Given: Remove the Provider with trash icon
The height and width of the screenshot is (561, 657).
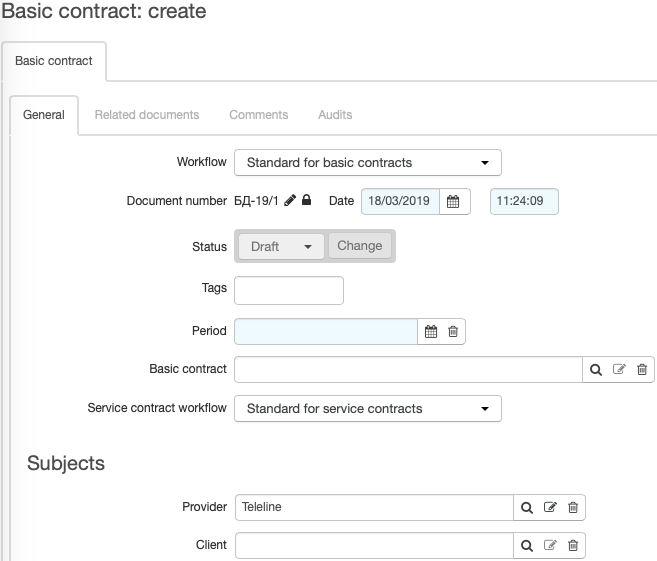Looking at the screenshot, I should click(x=573, y=507).
